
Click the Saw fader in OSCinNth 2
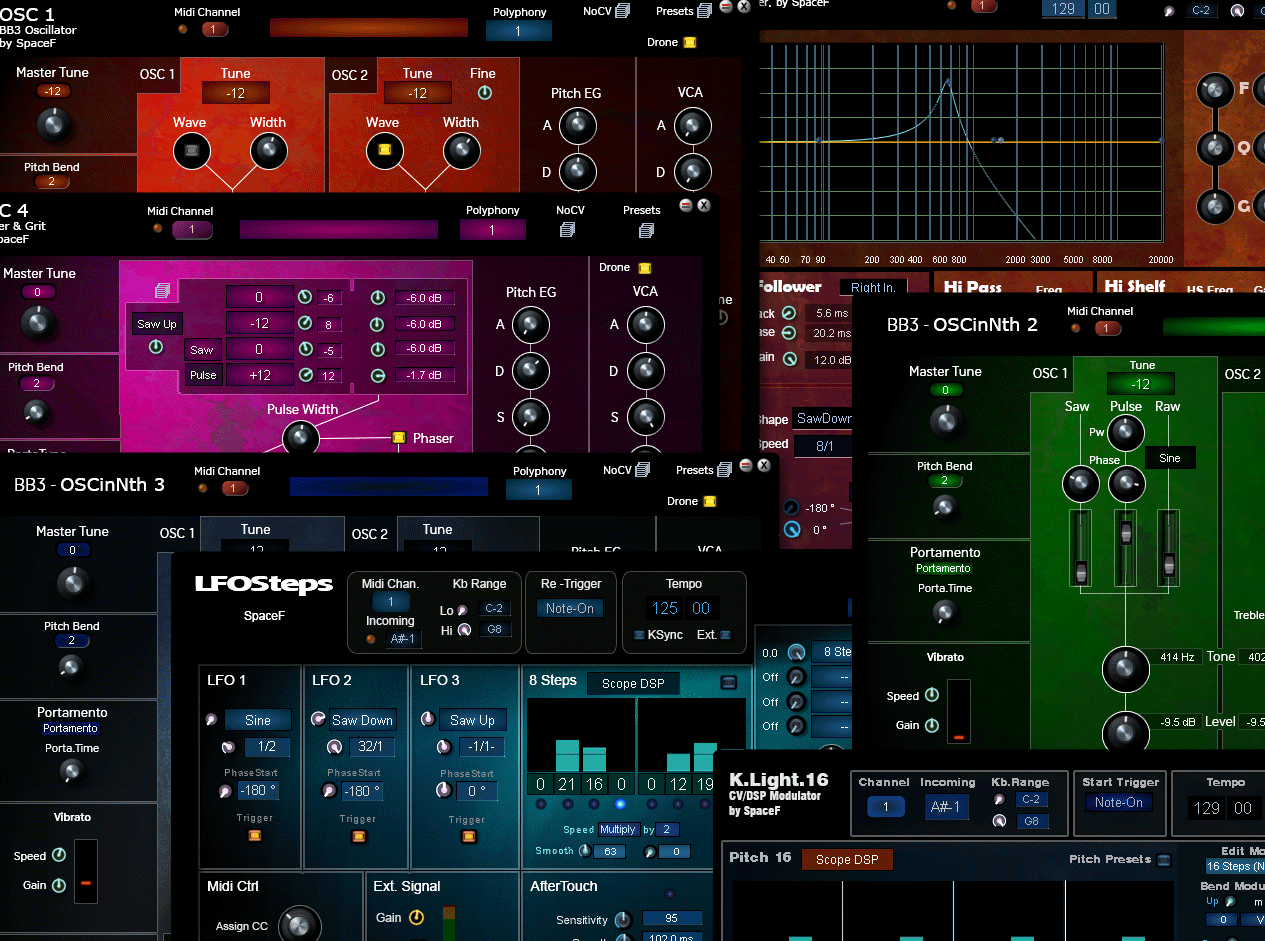[x=1080, y=548]
